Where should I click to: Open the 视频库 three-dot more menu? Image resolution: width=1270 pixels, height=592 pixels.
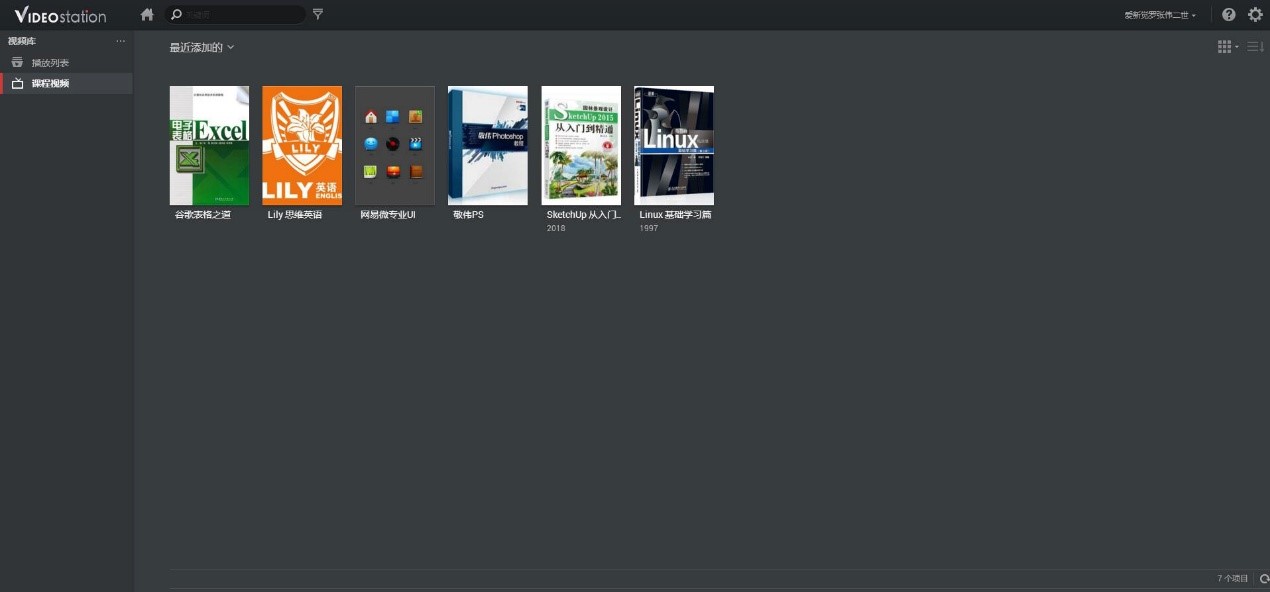[121, 41]
